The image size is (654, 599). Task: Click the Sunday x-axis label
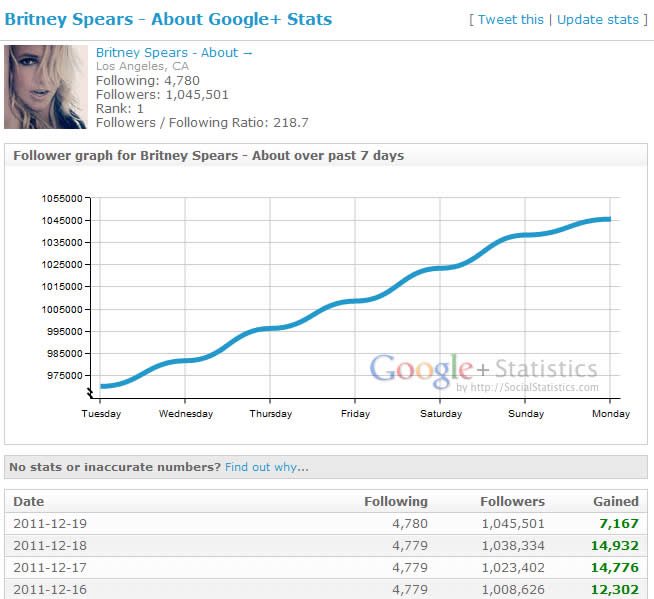[526, 414]
